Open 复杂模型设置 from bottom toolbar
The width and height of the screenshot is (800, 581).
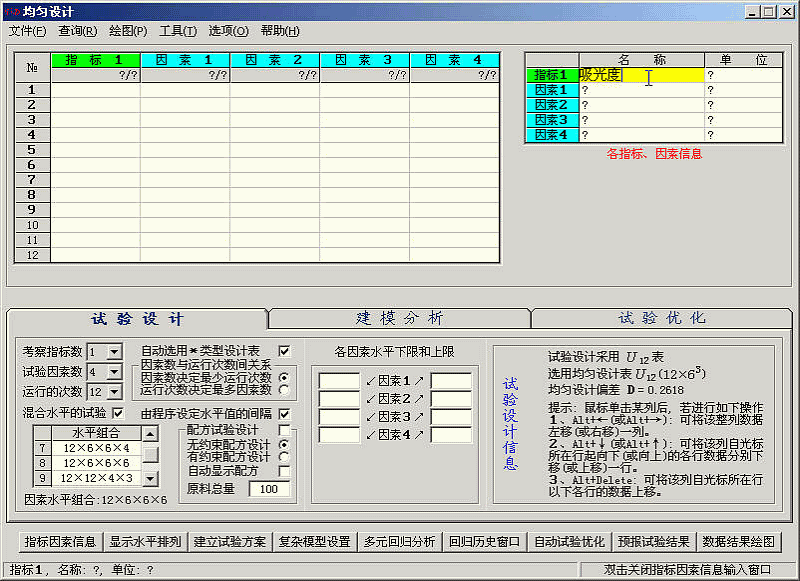coord(315,542)
